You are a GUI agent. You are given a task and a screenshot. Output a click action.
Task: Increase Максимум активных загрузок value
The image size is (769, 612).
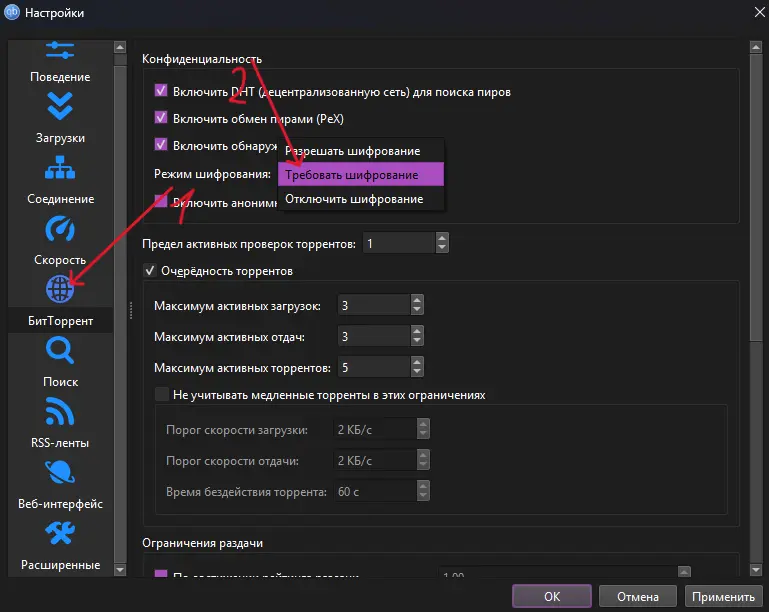[x=417, y=300]
